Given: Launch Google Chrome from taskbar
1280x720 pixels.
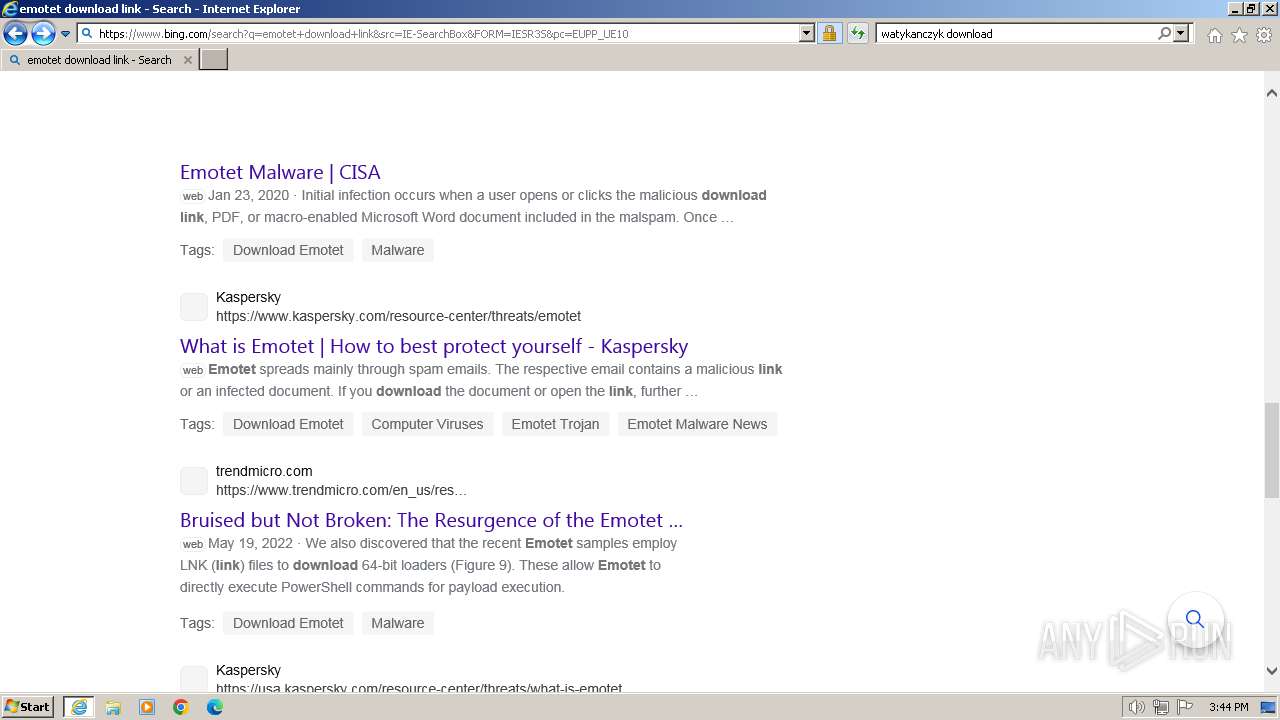Looking at the screenshot, I should tap(181, 707).
